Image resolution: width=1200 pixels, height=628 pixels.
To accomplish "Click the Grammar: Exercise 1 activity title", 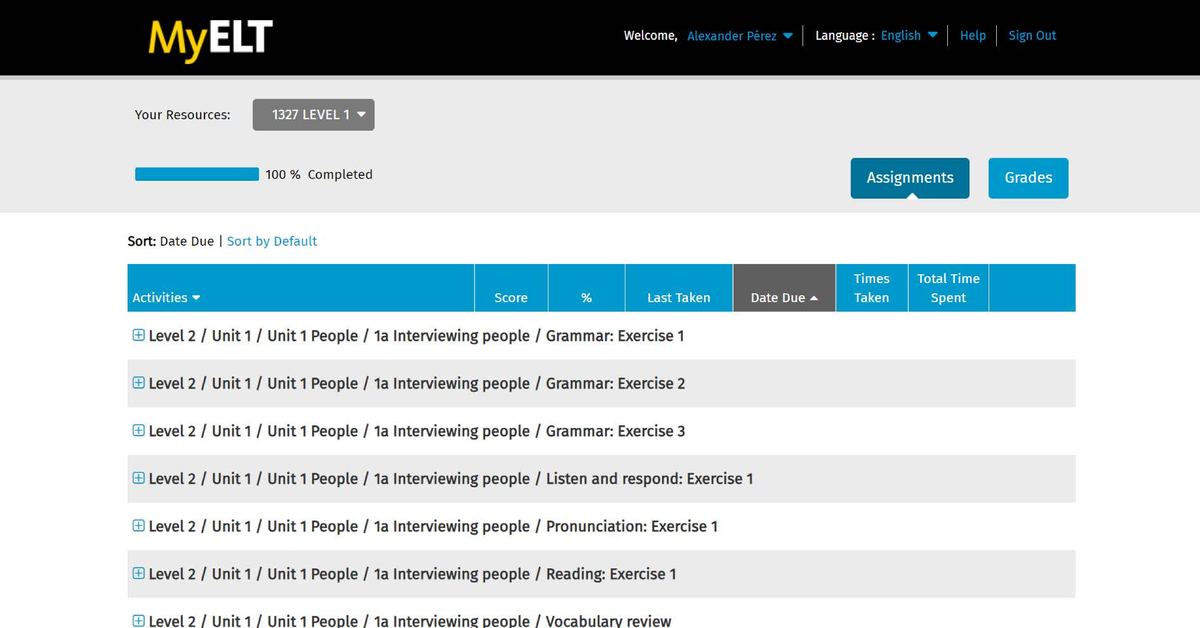I will click(x=417, y=336).
